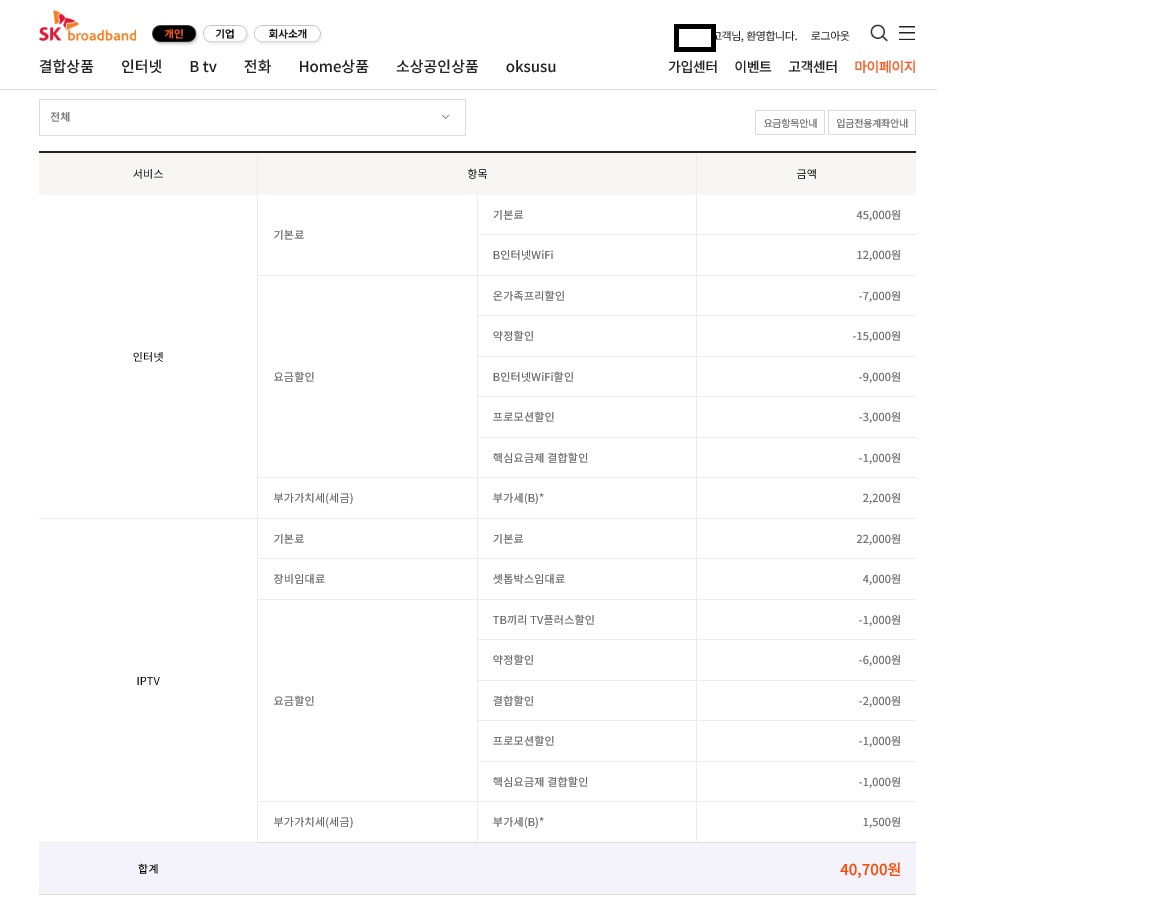Switch to the 기업 pill
This screenshot has height=903, width=1152.
pyautogui.click(x=225, y=34)
